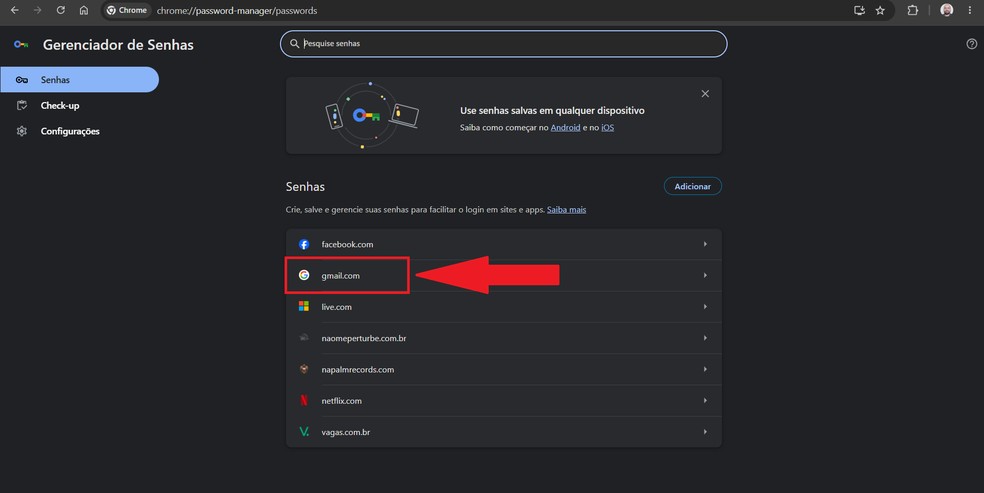This screenshot has height=493, width=984.
Task: Click the Facebook favicon
Action: click(x=304, y=244)
